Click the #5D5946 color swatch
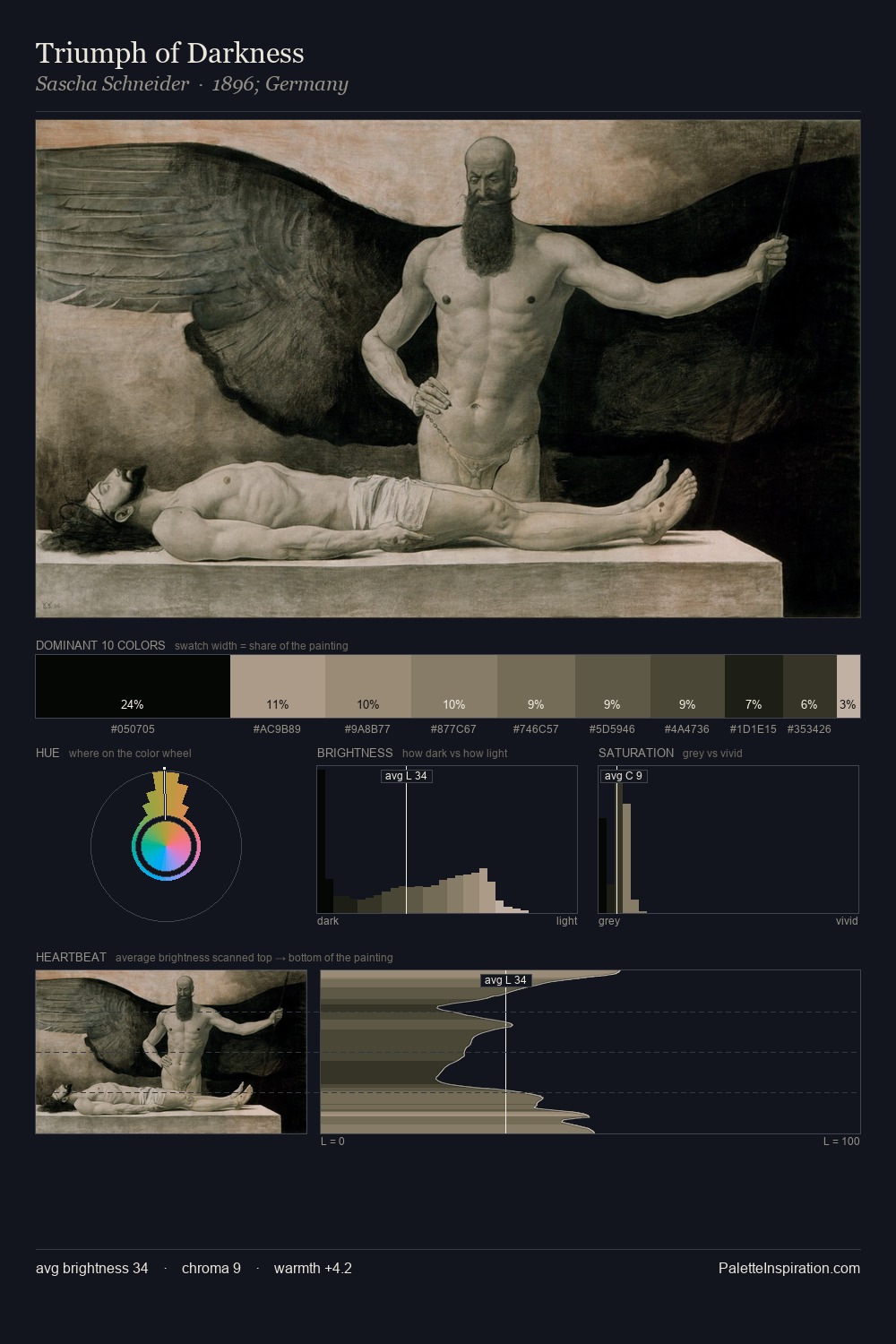896x1344 pixels. coord(613,686)
